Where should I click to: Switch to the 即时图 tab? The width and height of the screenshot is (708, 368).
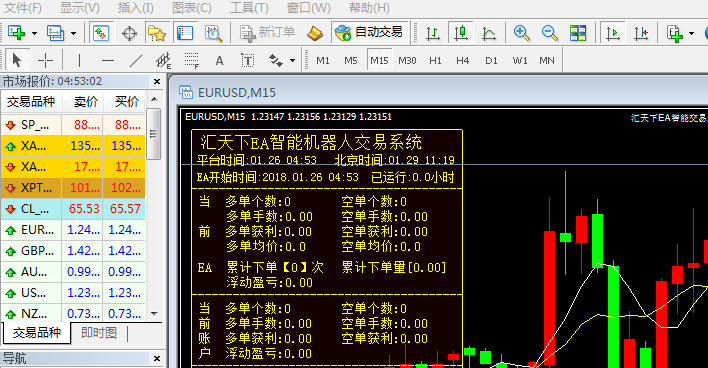(x=99, y=333)
